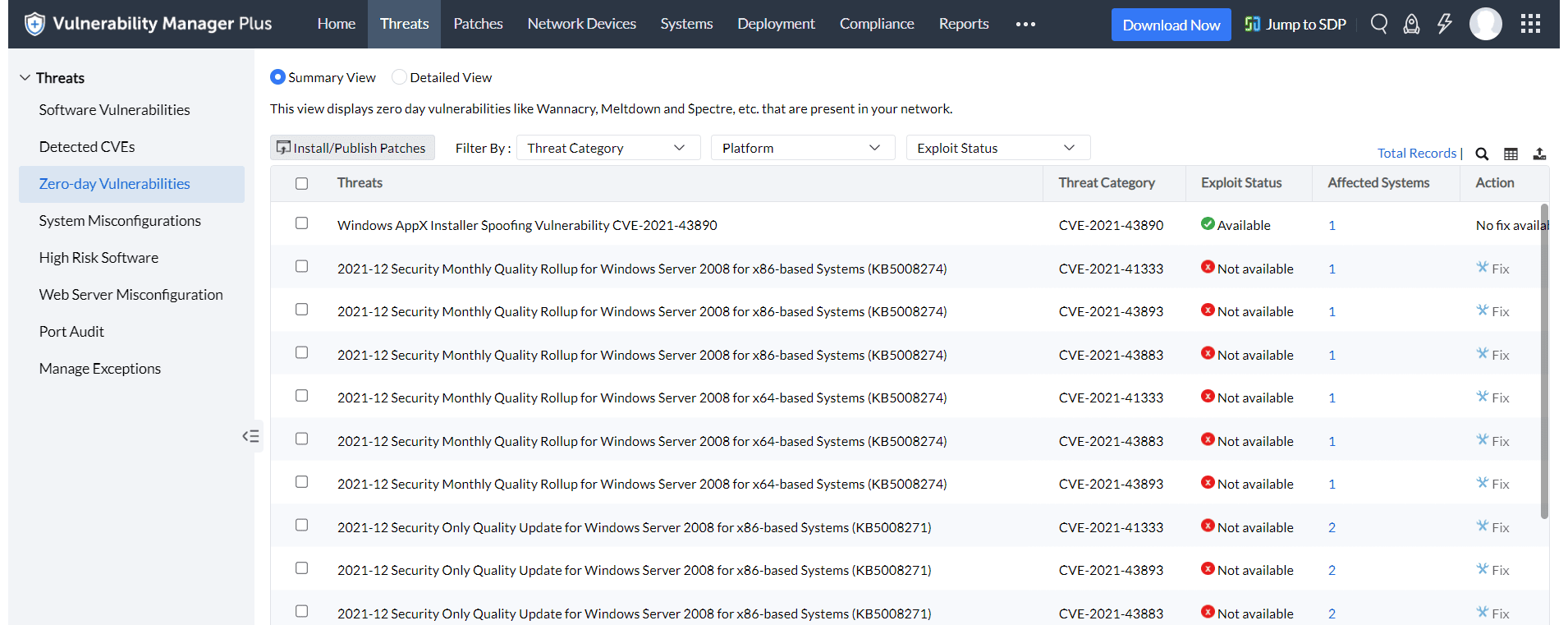Check the select-all checkbox in table header
Image resolution: width=1568 pixels, height=625 pixels.
(302, 183)
